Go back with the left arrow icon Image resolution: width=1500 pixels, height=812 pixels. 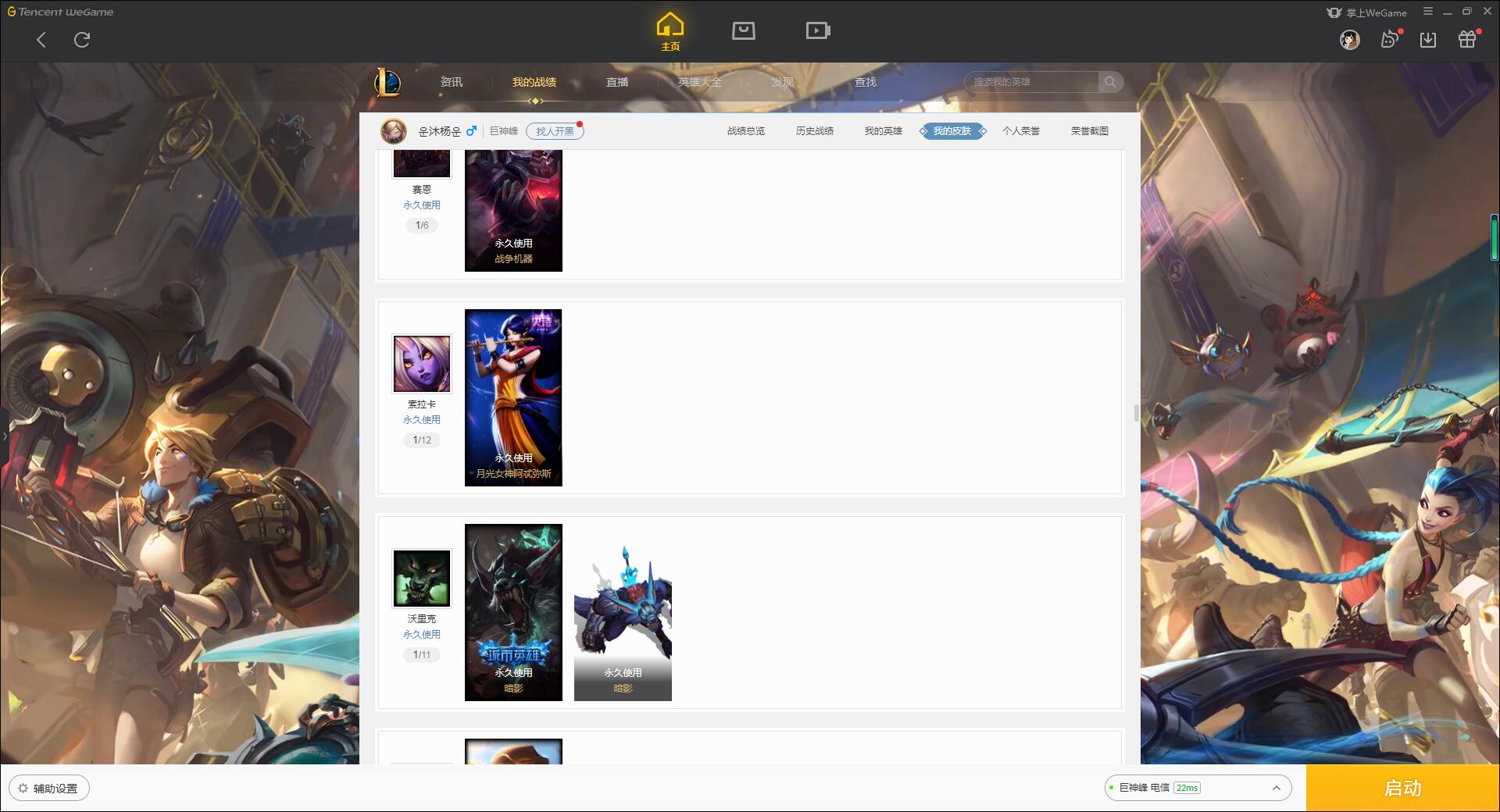[41, 40]
